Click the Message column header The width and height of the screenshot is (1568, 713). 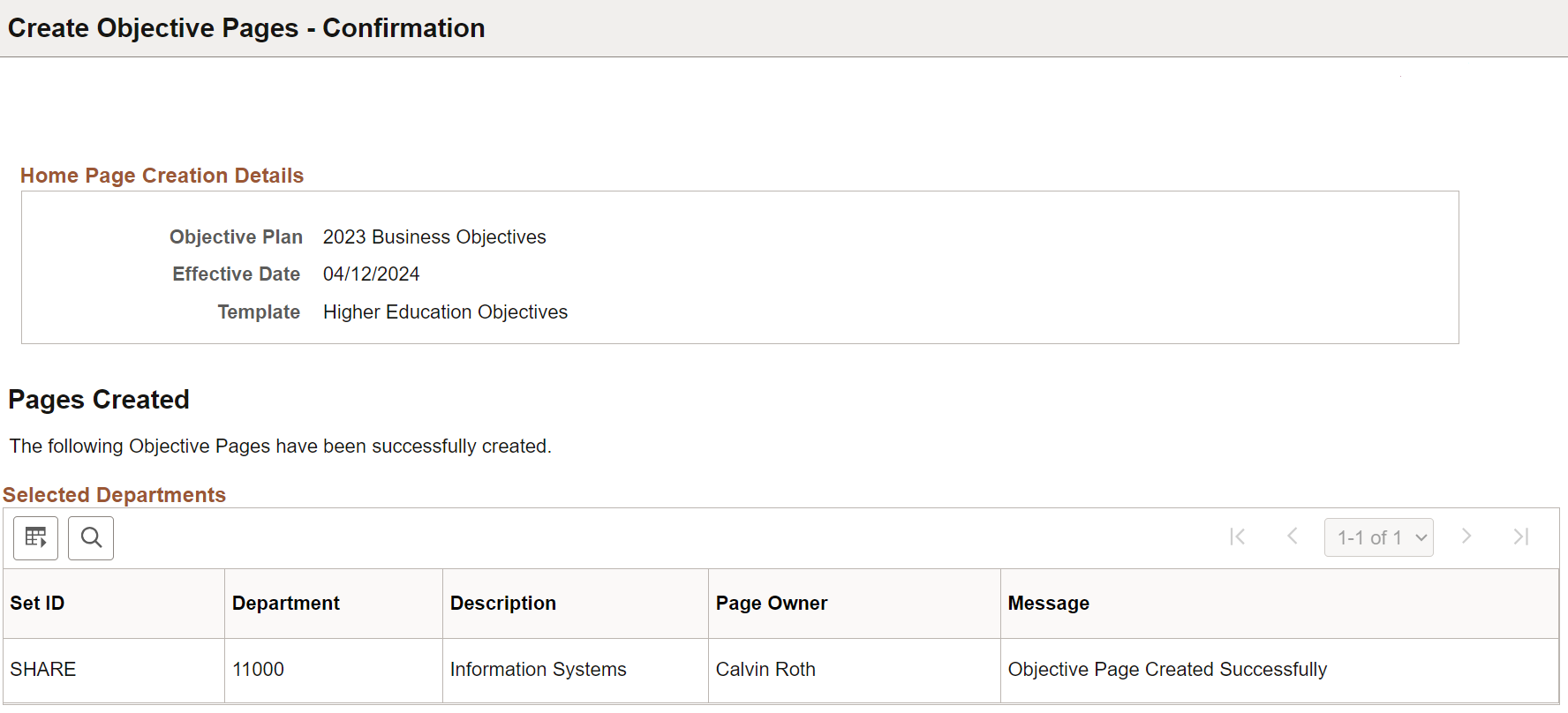pyautogui.click(x=1048, y=604)
